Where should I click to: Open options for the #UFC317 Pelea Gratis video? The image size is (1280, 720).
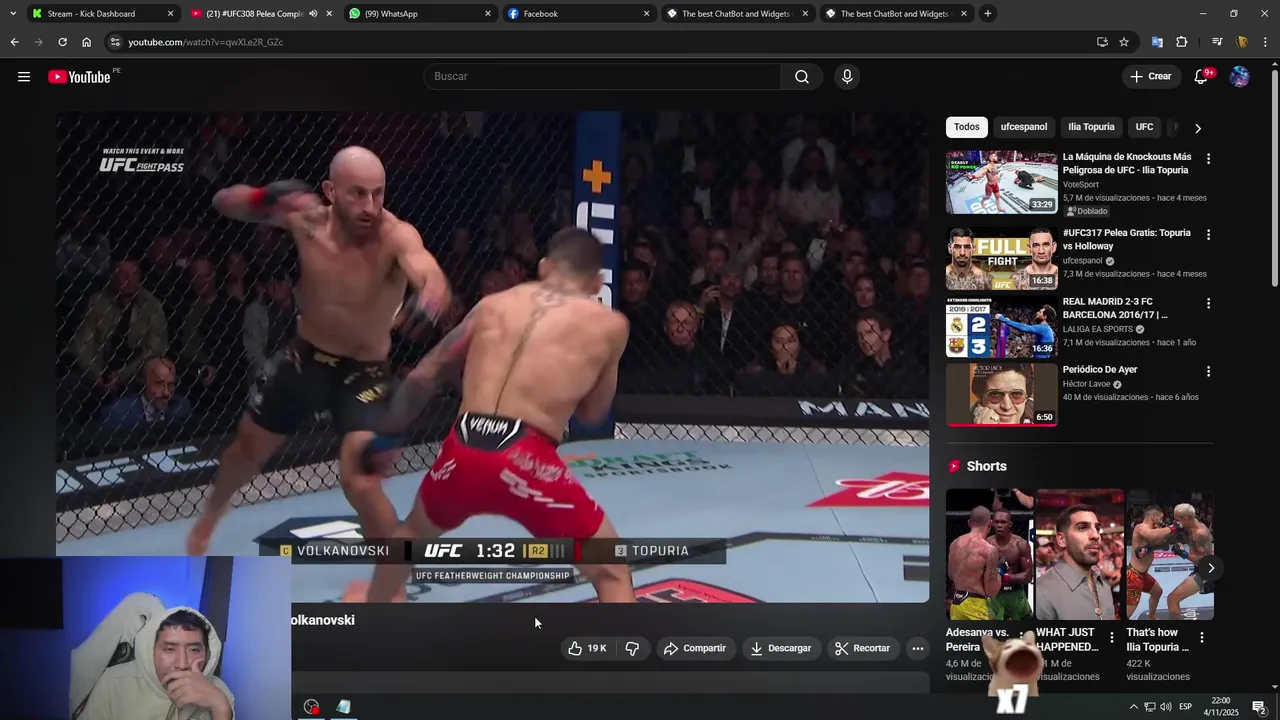(1208, 235)
